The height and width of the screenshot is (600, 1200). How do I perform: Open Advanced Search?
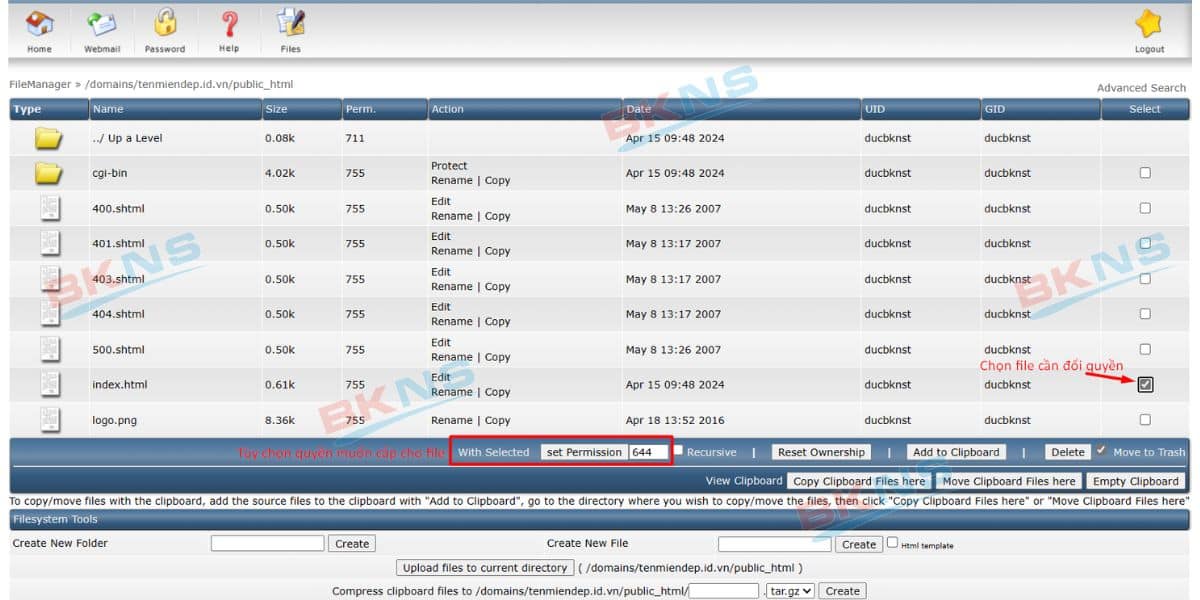[1140, 87]
